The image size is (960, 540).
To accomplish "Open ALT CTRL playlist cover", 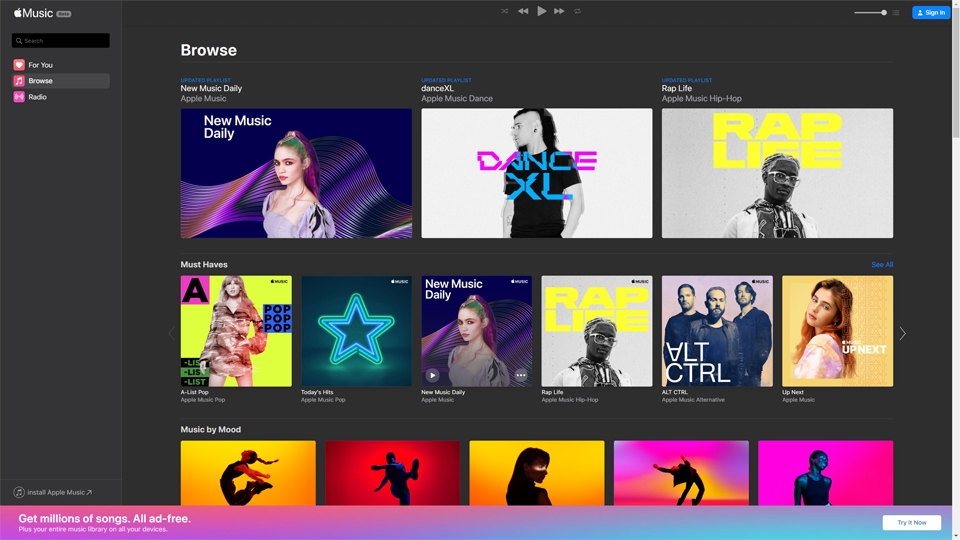I will tap(717, 331).
